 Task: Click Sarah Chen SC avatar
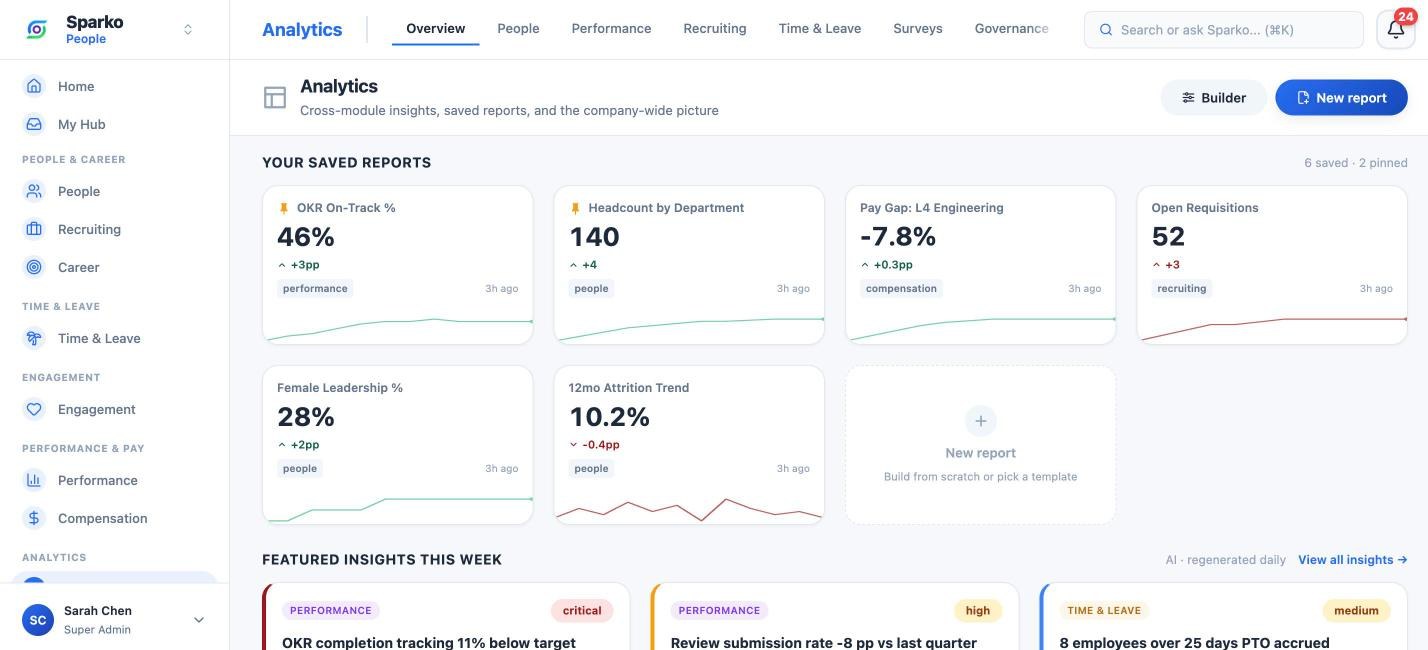[x=38, y=620]
